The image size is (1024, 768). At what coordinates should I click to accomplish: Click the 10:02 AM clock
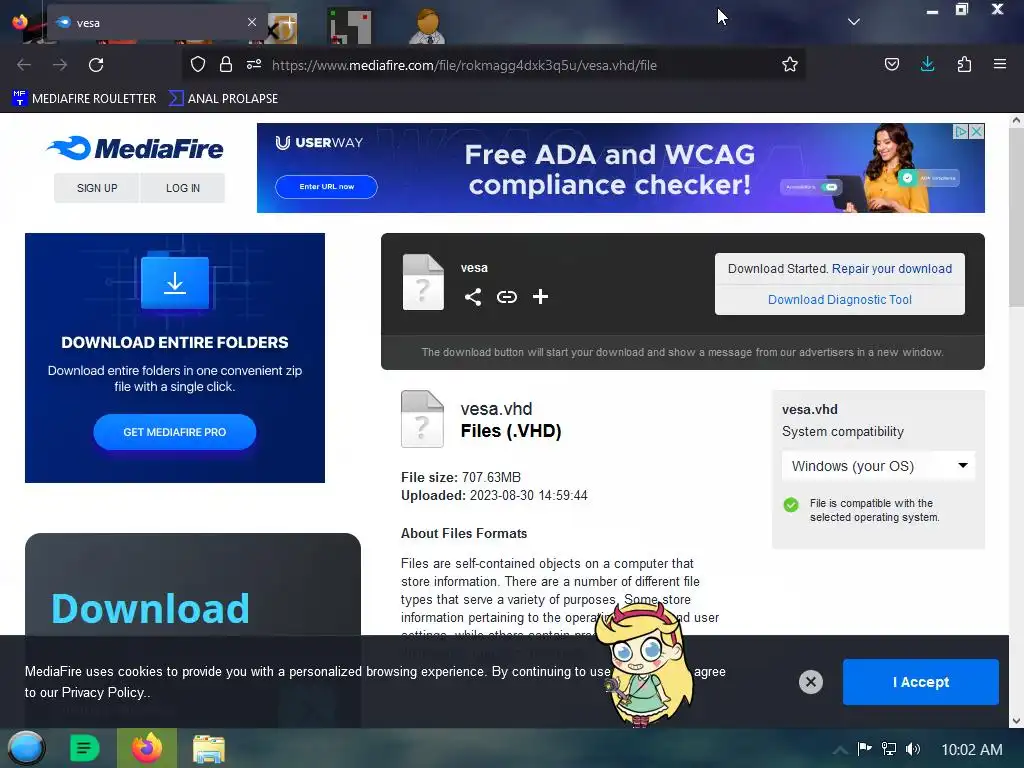click(x=972, y=750)
